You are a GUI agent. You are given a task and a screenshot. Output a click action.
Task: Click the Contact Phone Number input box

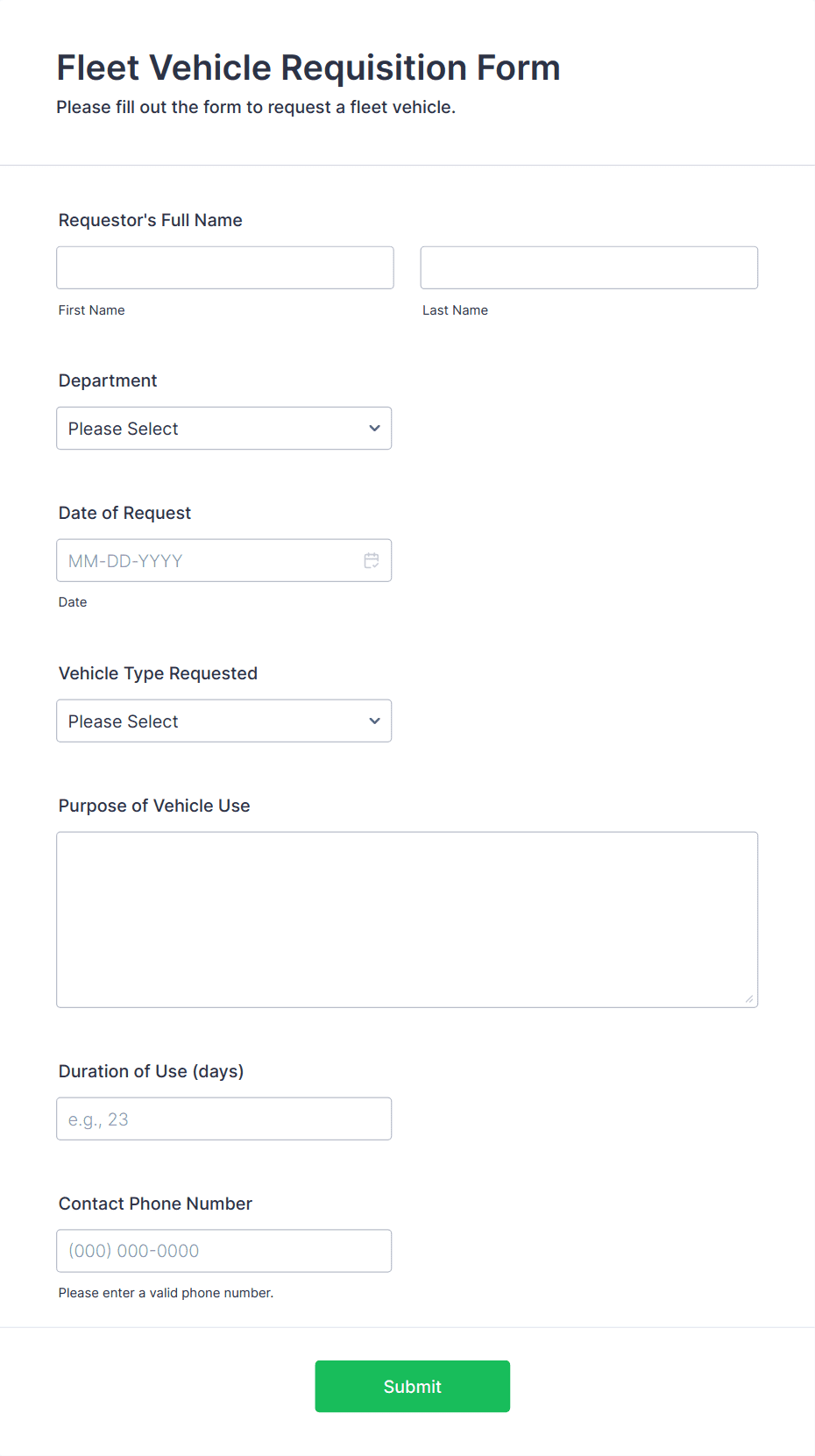223,1251
